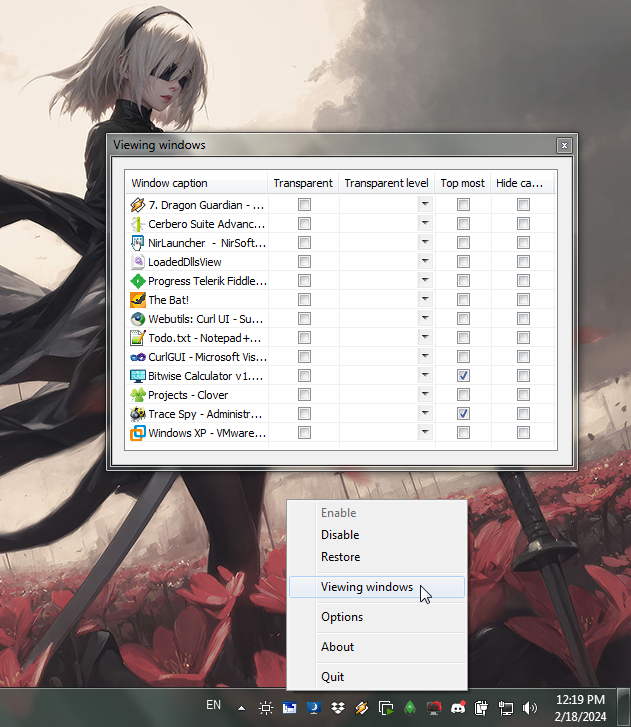Enable Transparent for LoadedDllsView
This screenshot has height=727, width=631.
[x=304, y=262]
